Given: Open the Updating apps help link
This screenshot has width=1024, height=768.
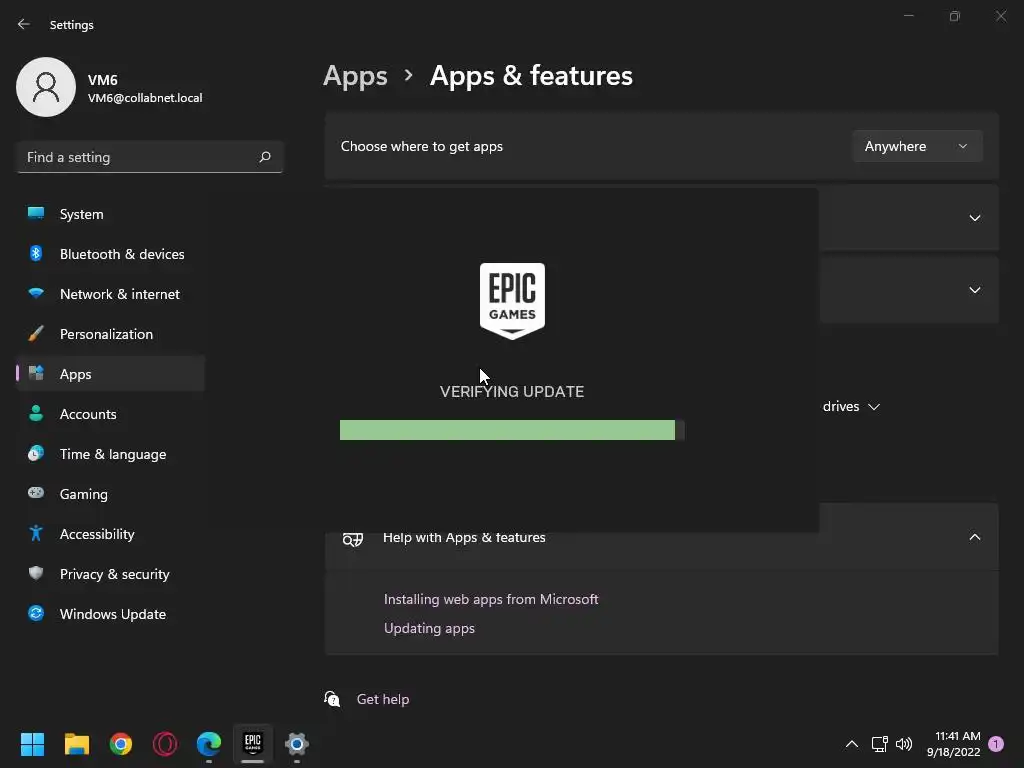Looking at the screenshot, I should [x=429, y=628].
